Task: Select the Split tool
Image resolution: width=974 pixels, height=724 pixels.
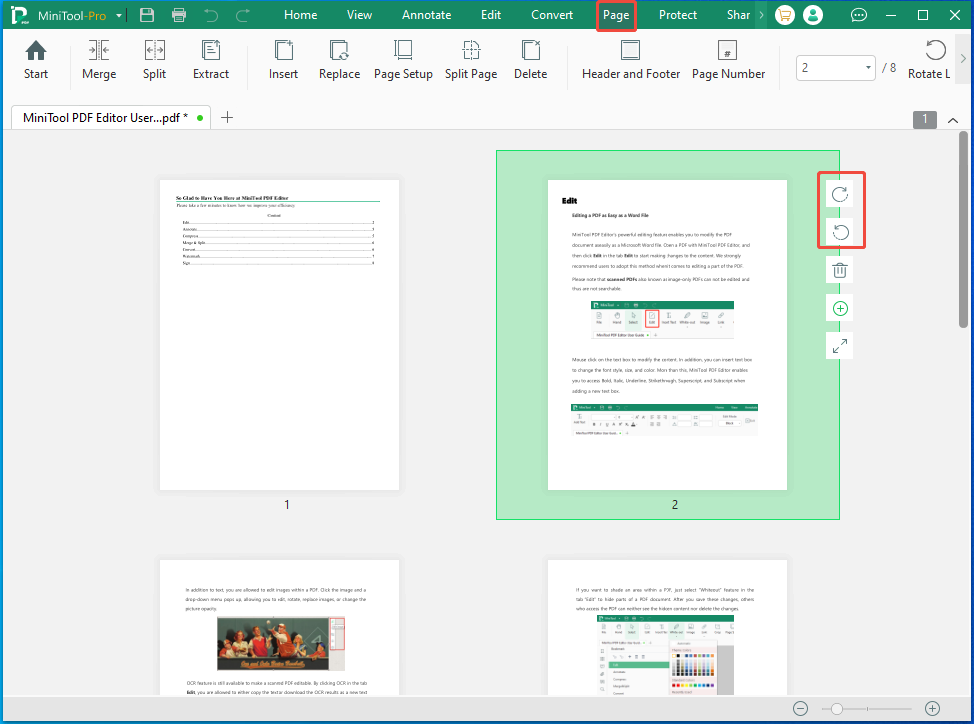Action: click(154, 60)
